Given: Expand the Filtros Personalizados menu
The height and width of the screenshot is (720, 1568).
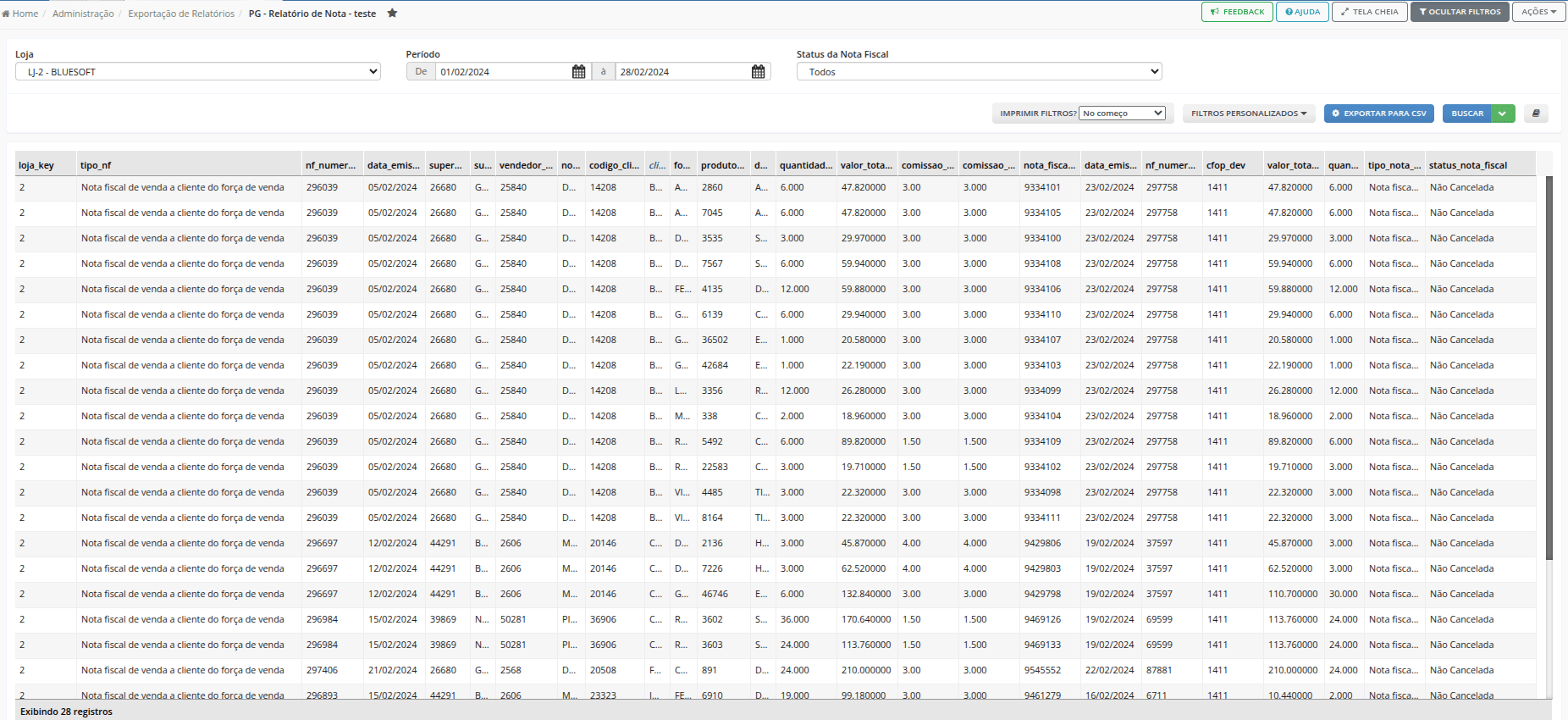Looking at the screenshot, I should pyautogui.click(x=1249, y=114).
